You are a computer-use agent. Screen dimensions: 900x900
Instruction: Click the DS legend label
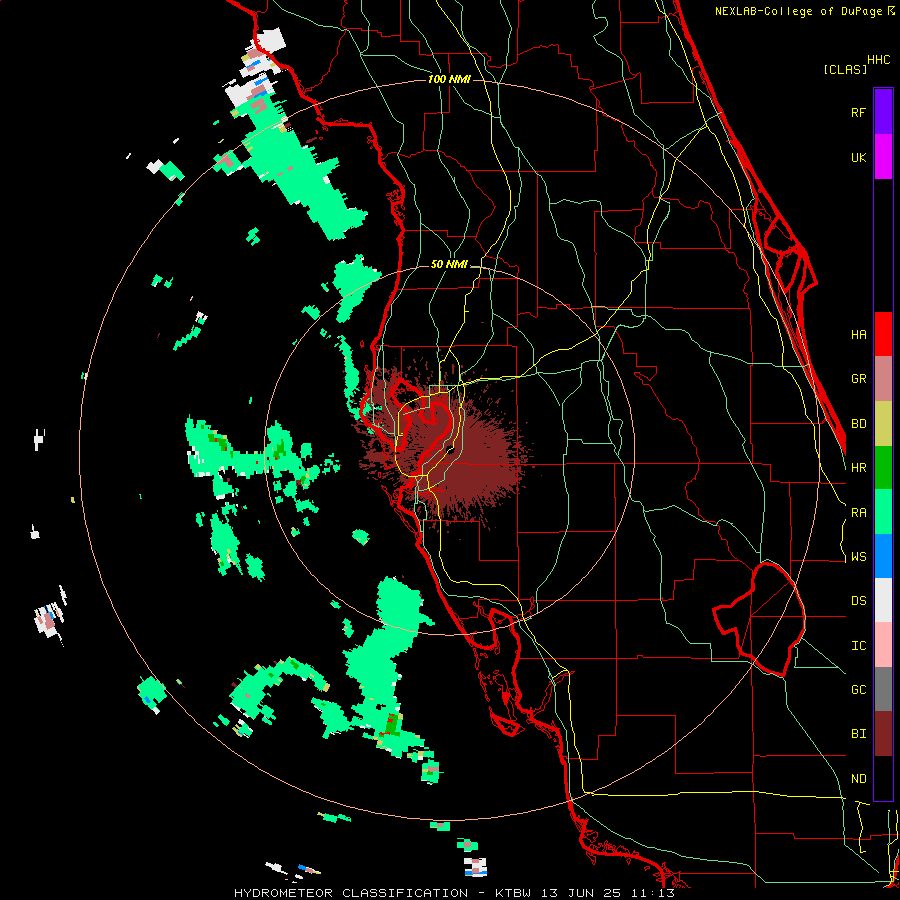(858, 601)
